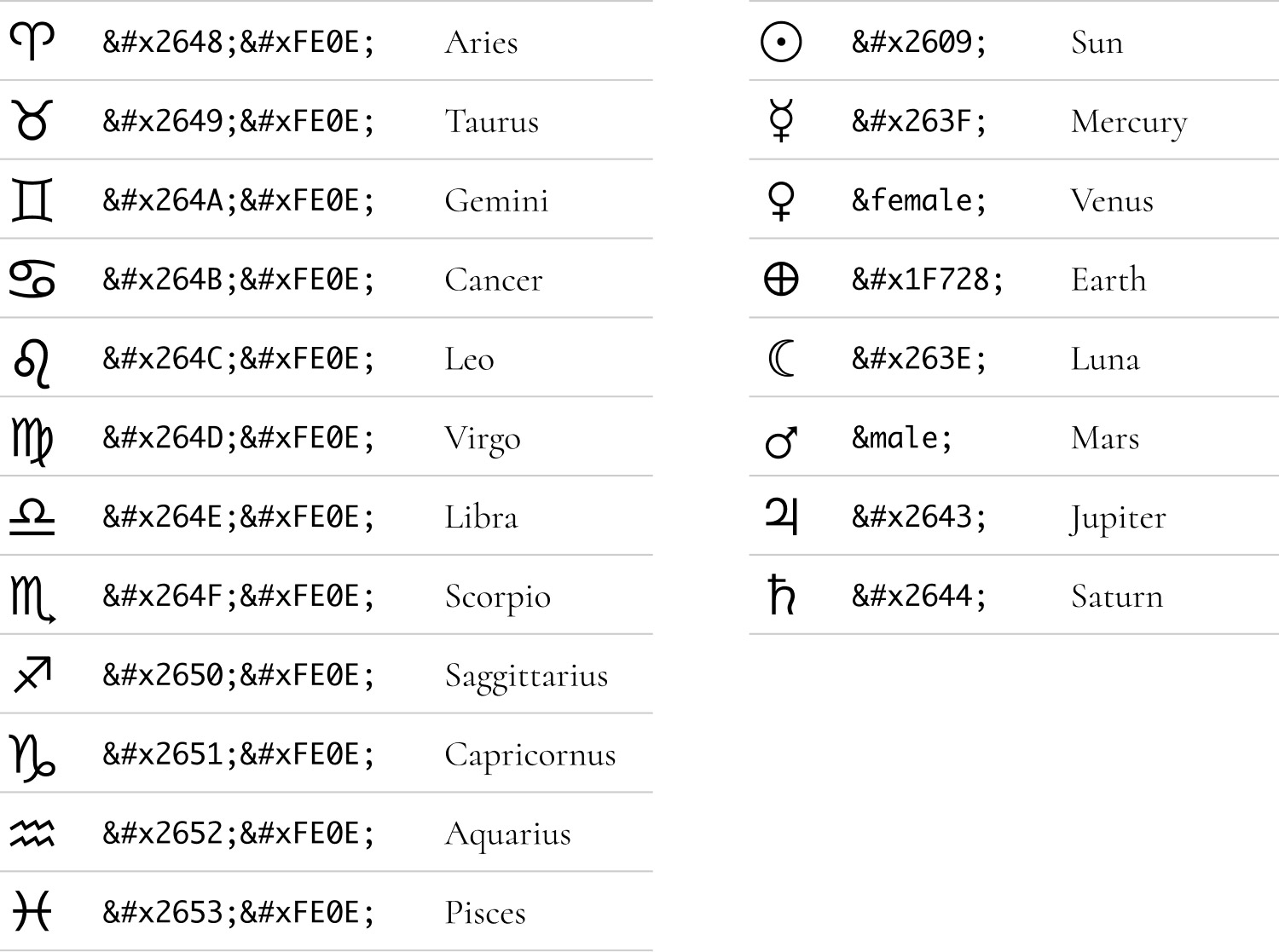Select the Saggittarius arrow symbol
The height and width of the screenshot is (952, 1279).
[x=33, y=674]
